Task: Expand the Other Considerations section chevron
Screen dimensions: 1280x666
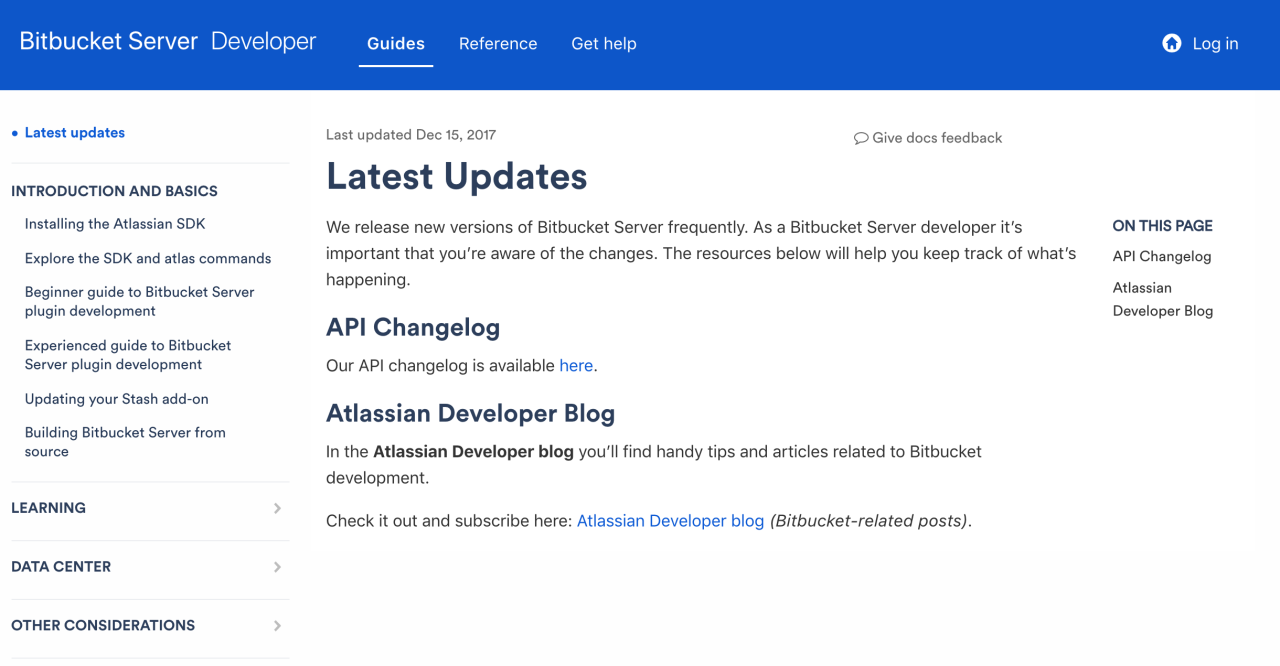Action: (x=277, y=626)
